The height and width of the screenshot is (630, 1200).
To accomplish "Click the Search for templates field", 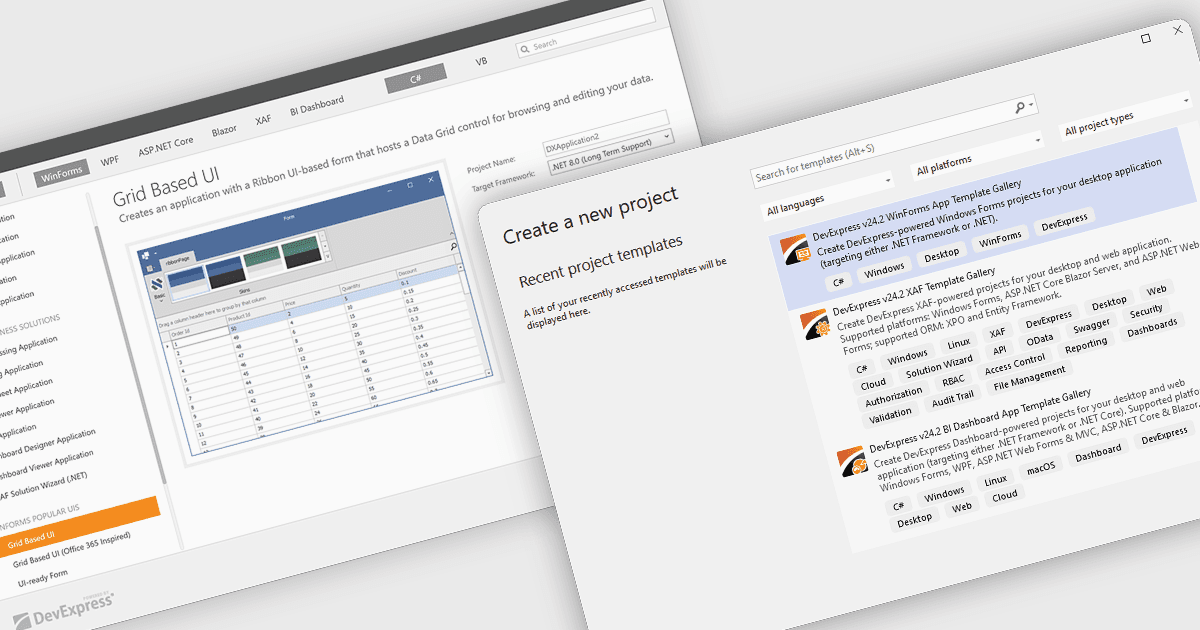I will 893,142.
